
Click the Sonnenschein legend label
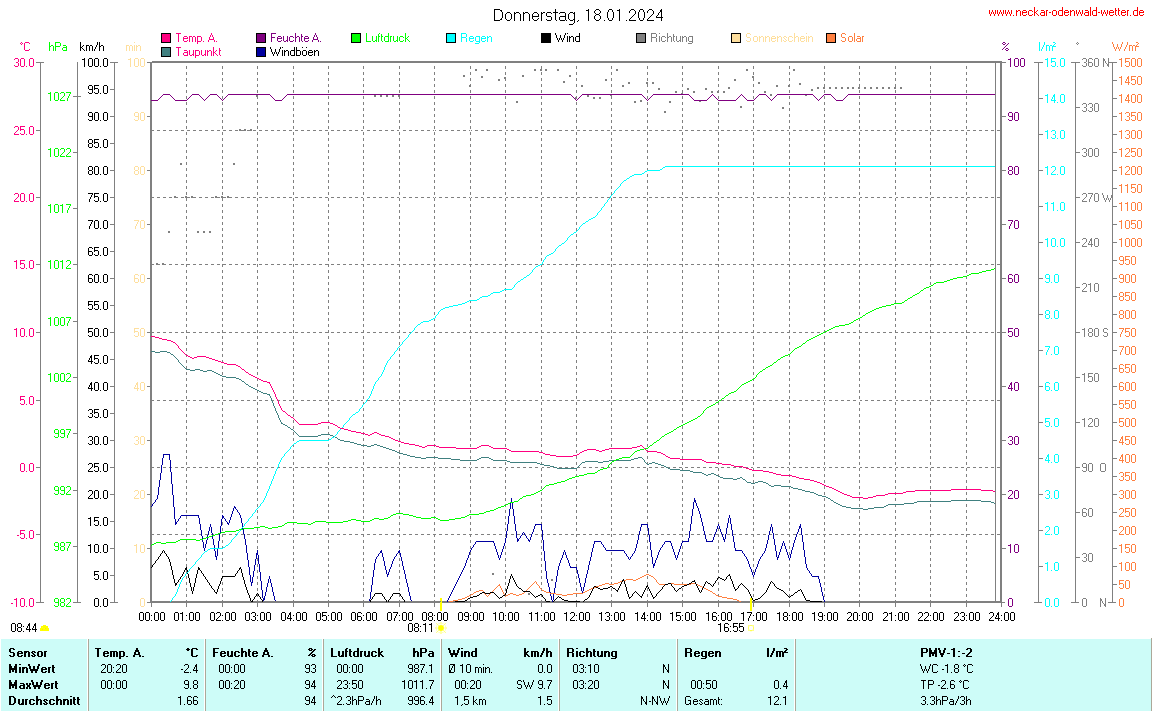779,38
